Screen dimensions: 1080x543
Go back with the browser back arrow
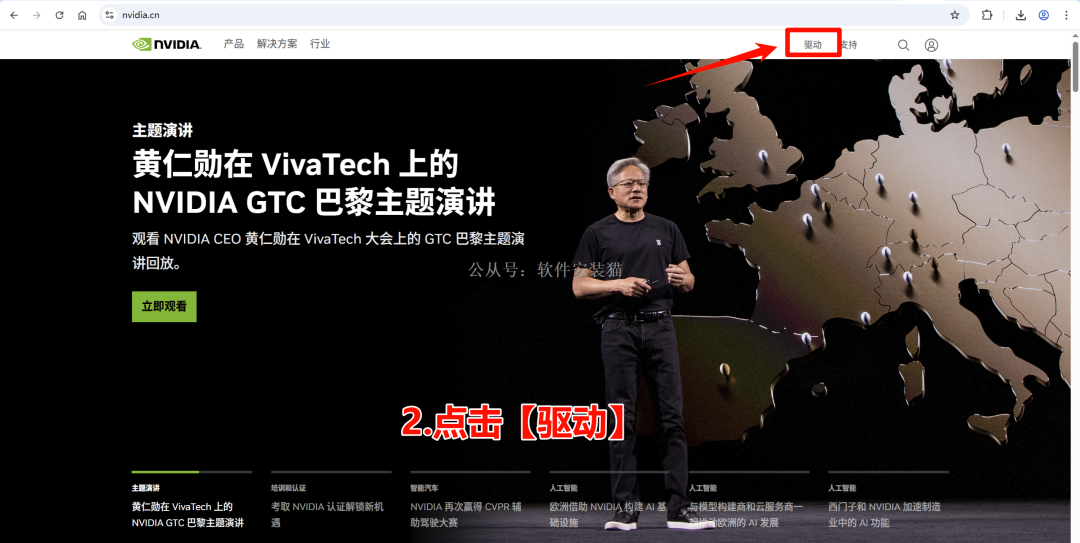click(x=14, y=15)
